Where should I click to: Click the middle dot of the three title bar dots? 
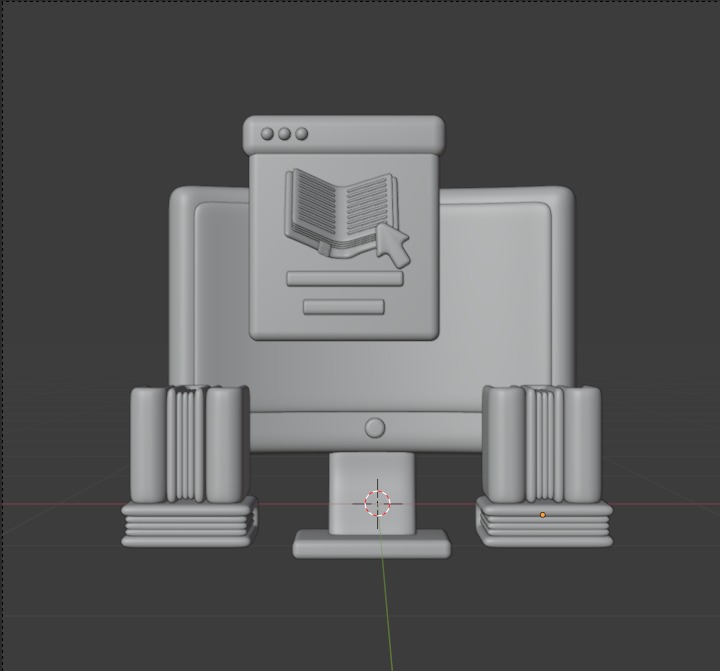pos(284,134)
